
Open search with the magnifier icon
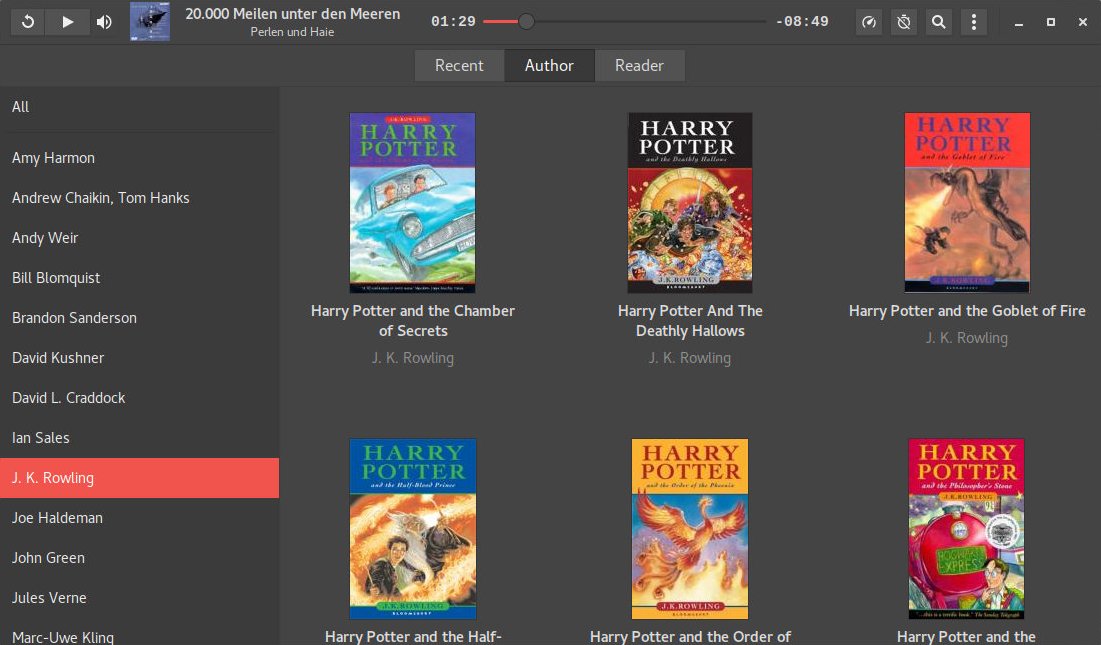click(938, 22)
